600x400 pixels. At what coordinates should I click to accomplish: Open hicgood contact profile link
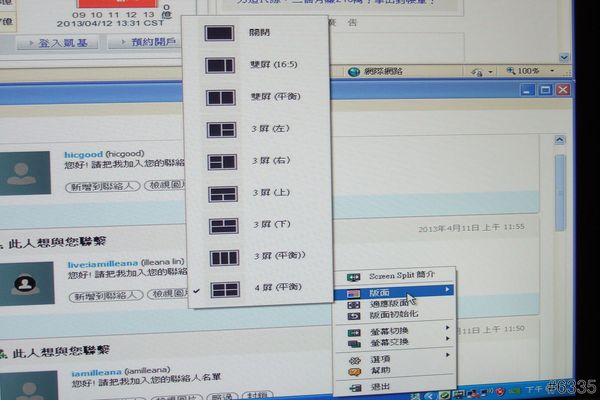click(83, 155)
